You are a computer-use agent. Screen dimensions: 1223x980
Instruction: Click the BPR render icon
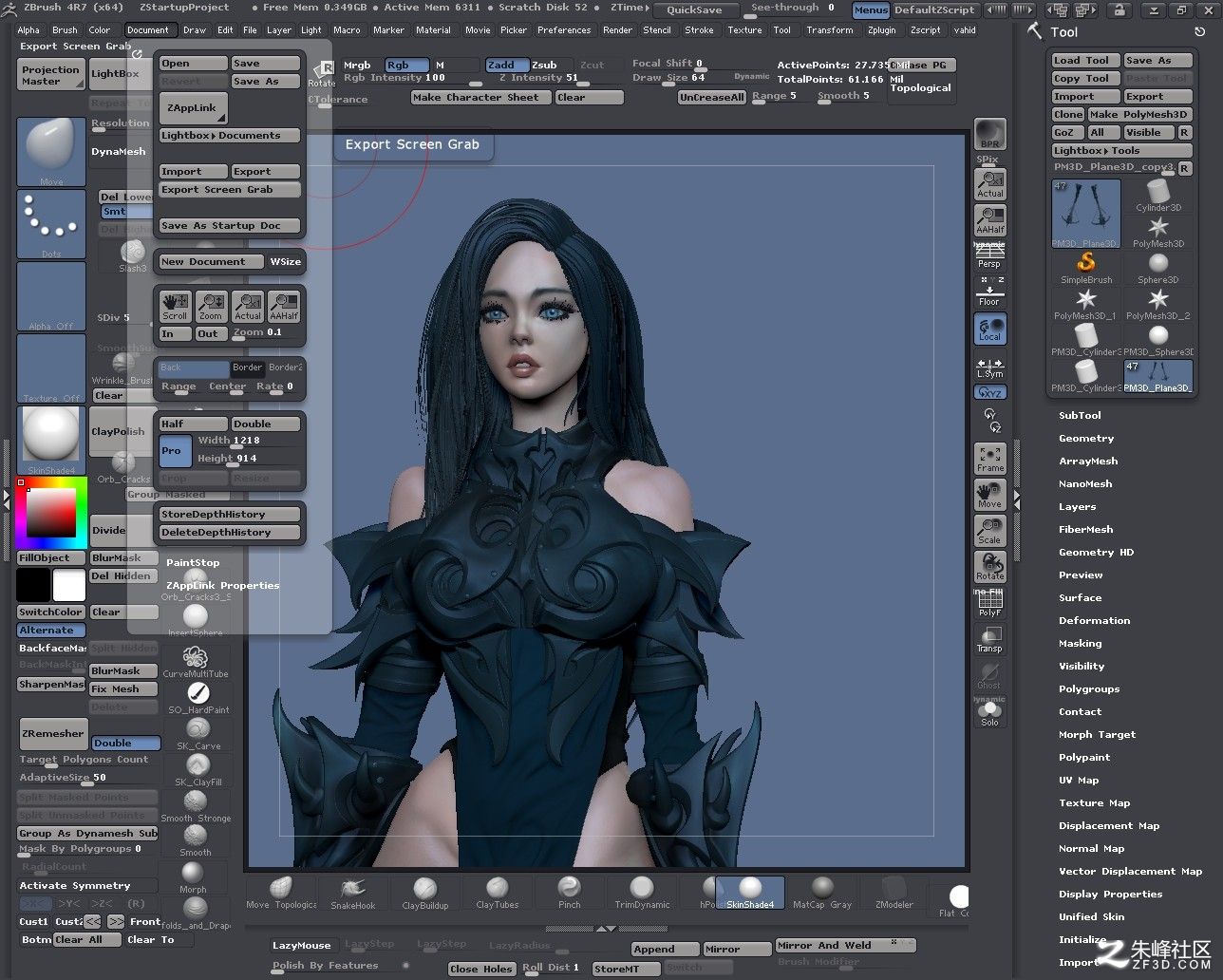pos(990,135)
